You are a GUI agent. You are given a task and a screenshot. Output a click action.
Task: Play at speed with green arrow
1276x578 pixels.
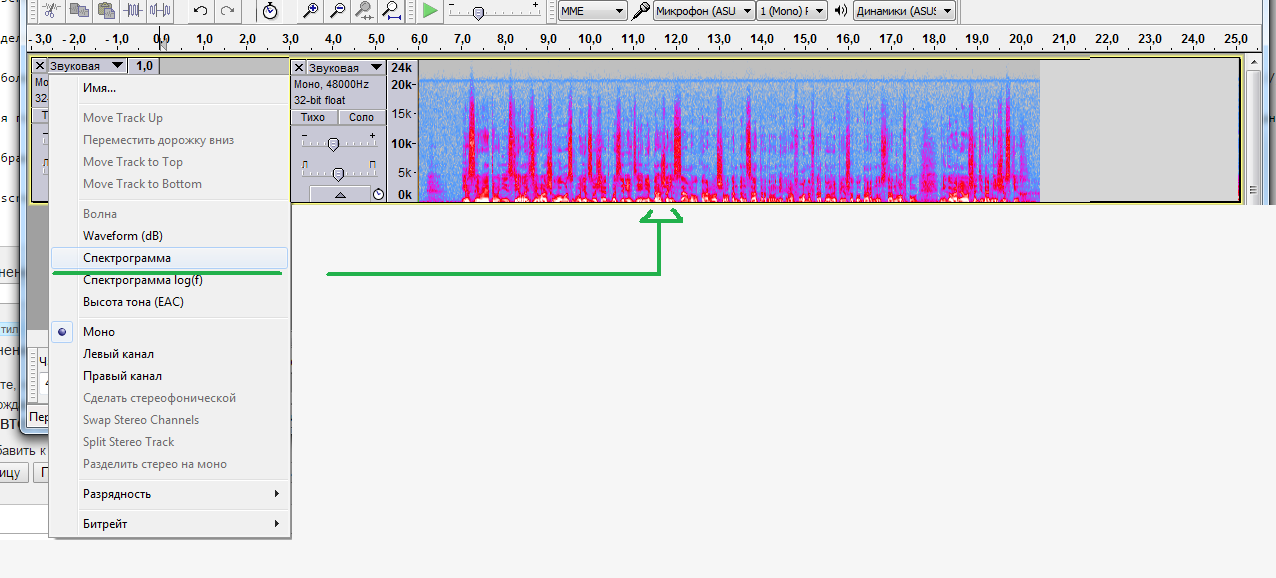pos(430,11)
